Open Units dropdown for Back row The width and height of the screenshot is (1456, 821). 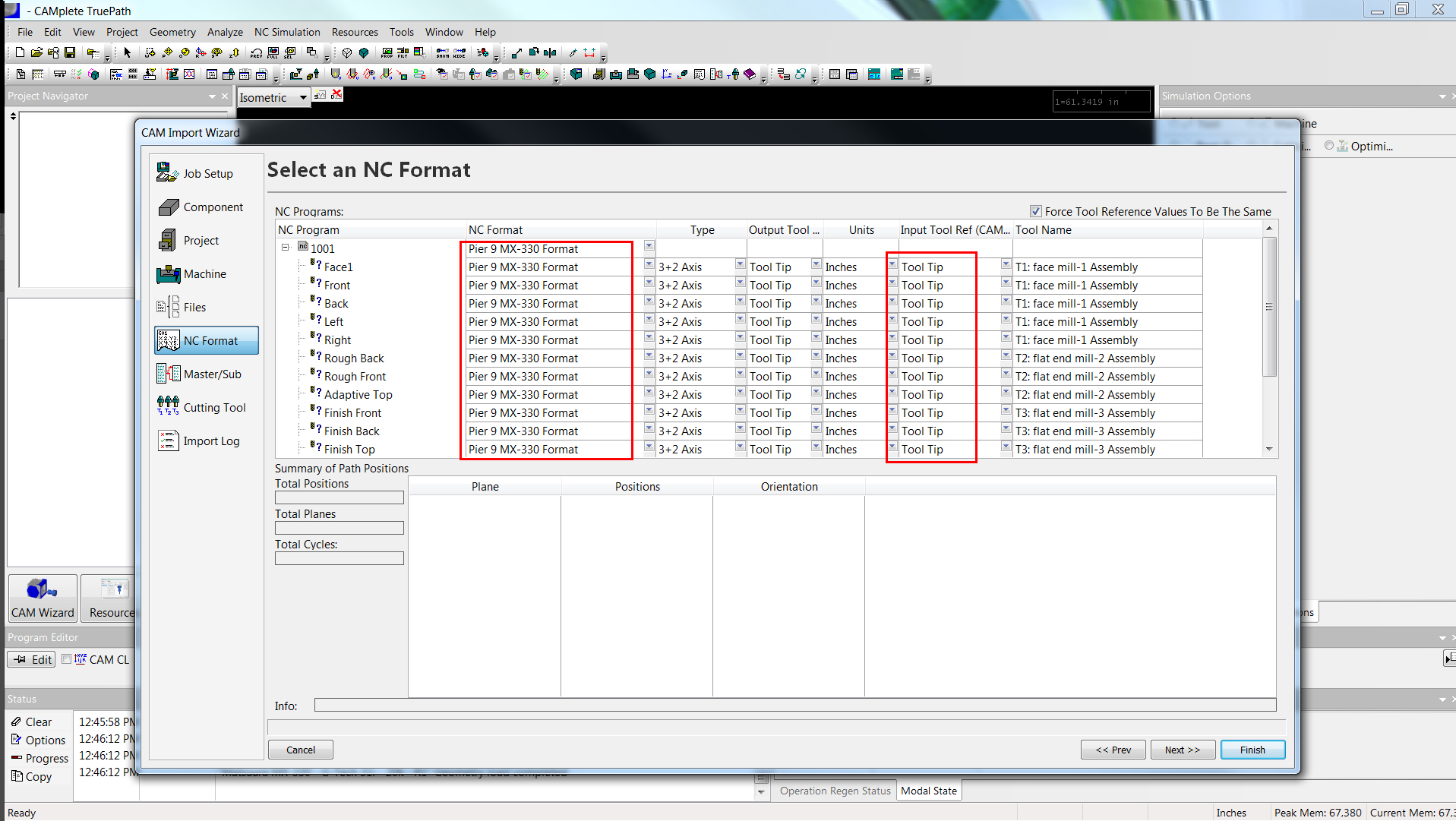pyautogui.click(x=892, y=301)
